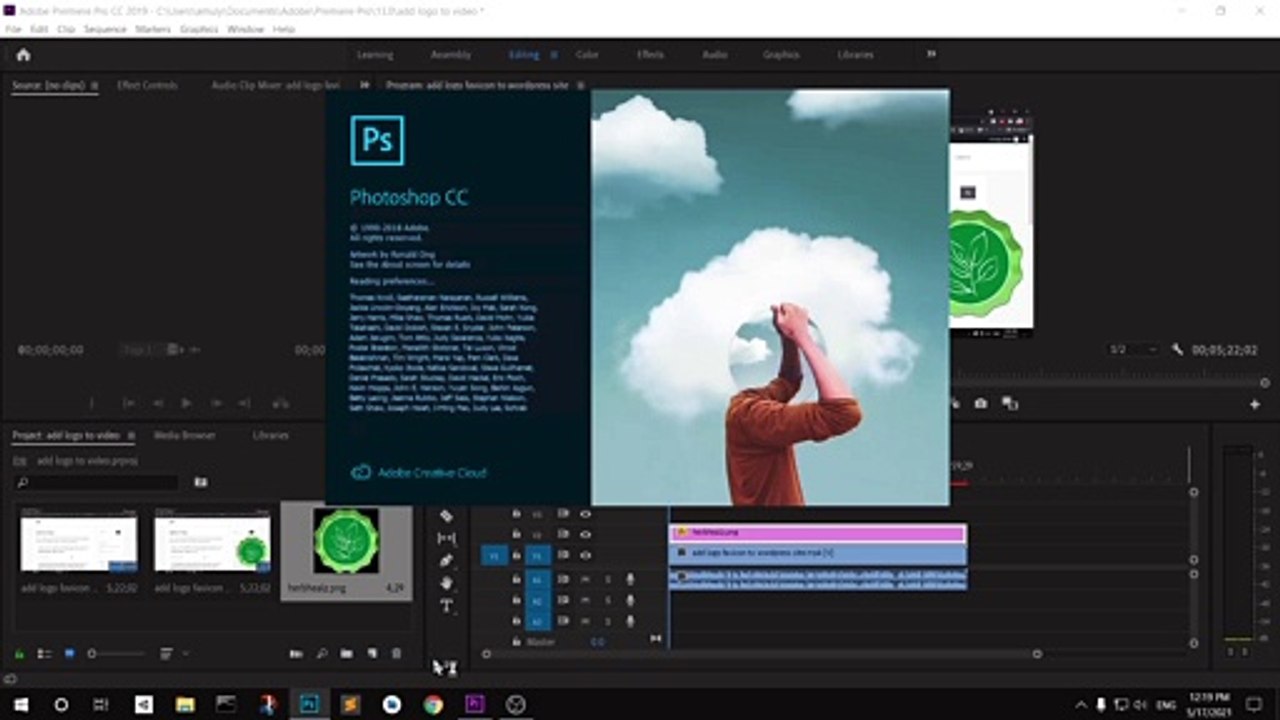The width and height of the screenshot is (1280, 720).
Task: Toggle V3 track output eye
Action: pos(585,513)
